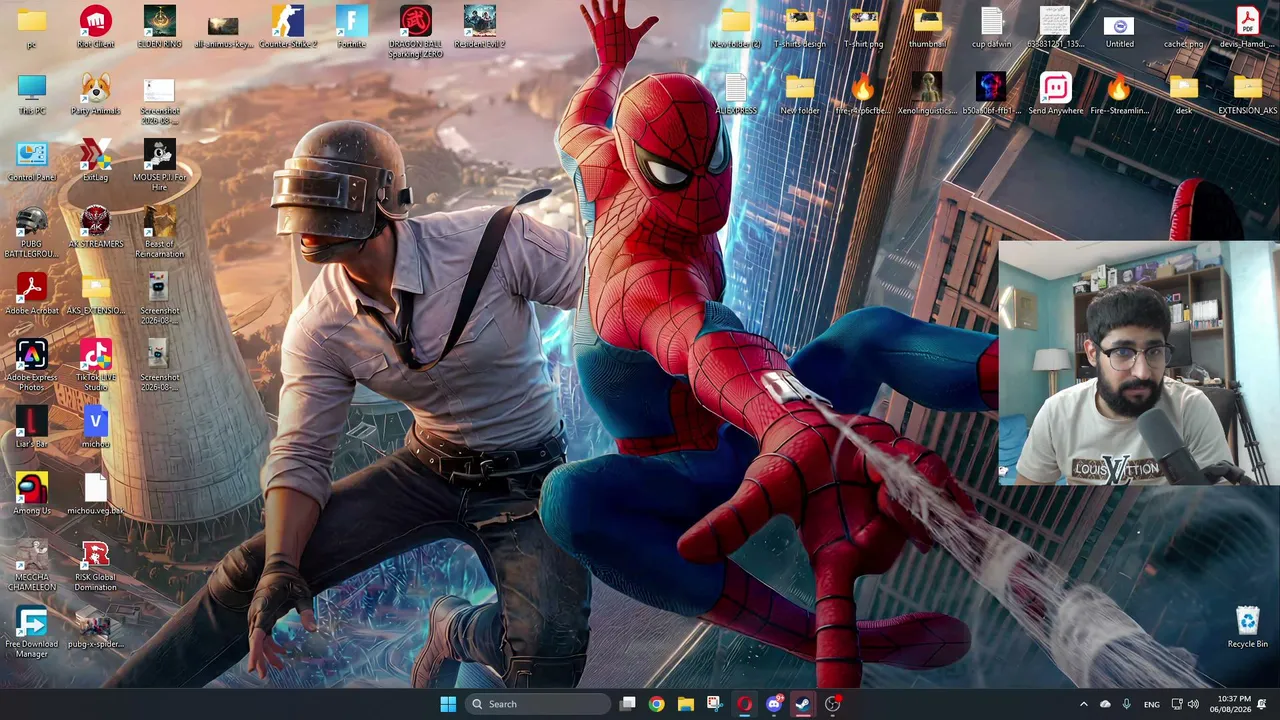This screenshot has height=720, width=1280.
Task: Select the fire-r4xp6cfbe flame file
Action: [863, 94]
